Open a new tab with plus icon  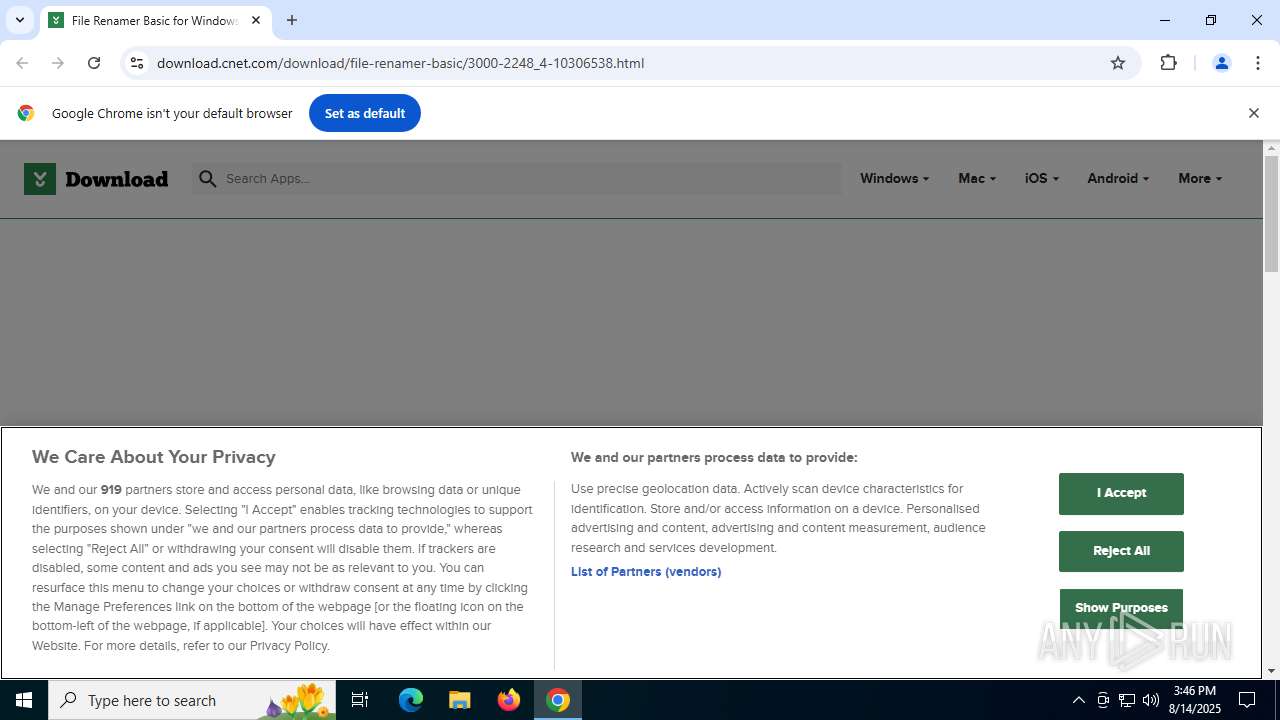[x=292, y=20]
